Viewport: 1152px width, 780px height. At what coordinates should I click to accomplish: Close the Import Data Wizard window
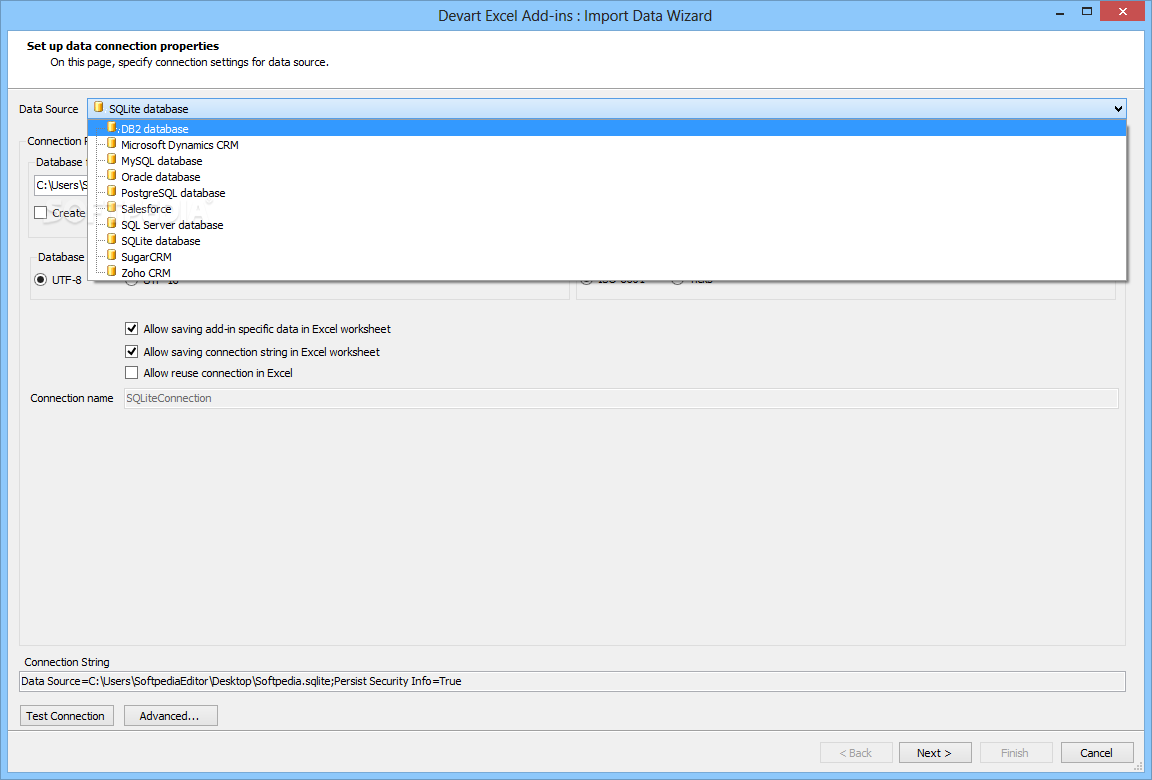coord(1123,11)
